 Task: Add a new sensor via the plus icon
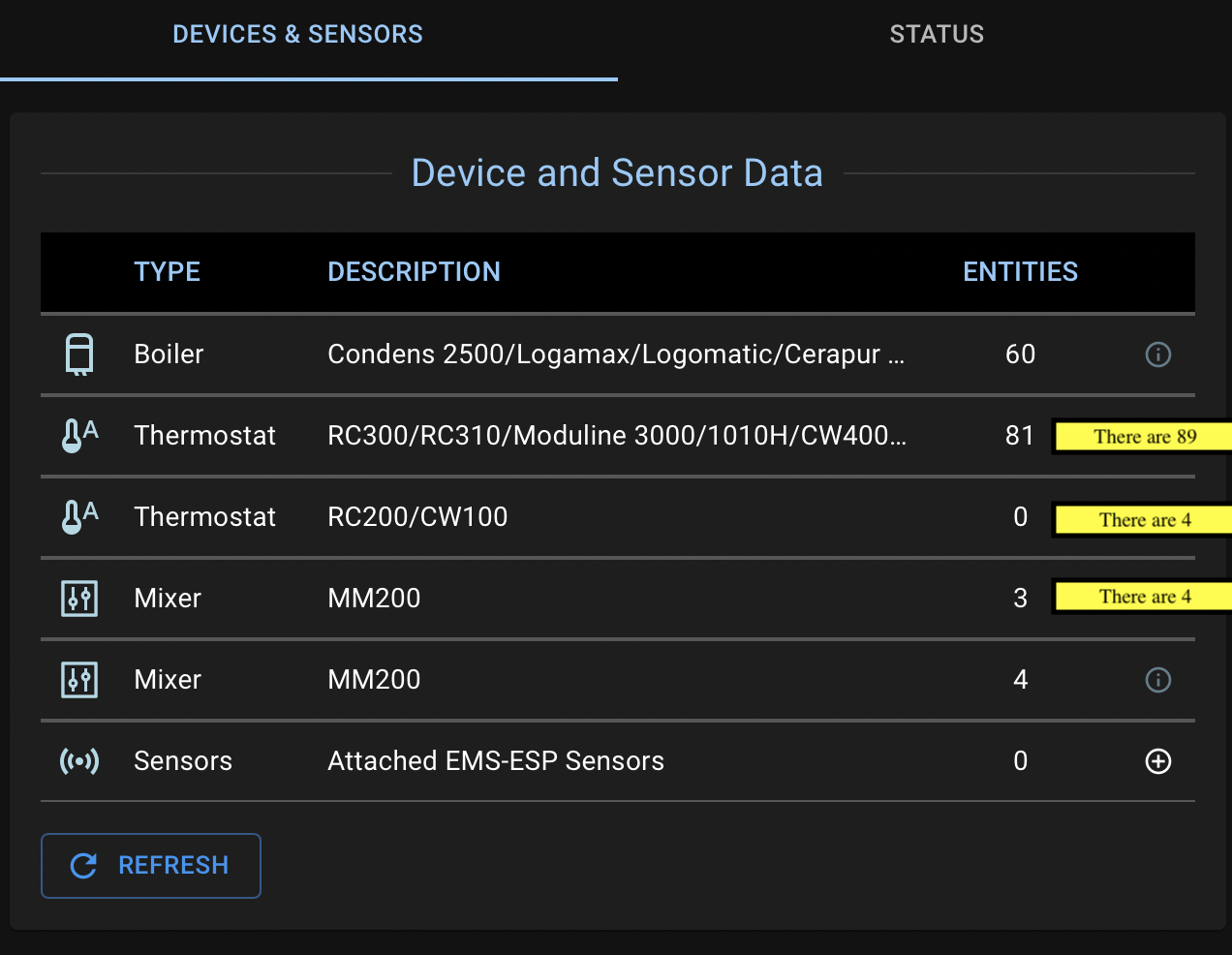coord(1158,761)
